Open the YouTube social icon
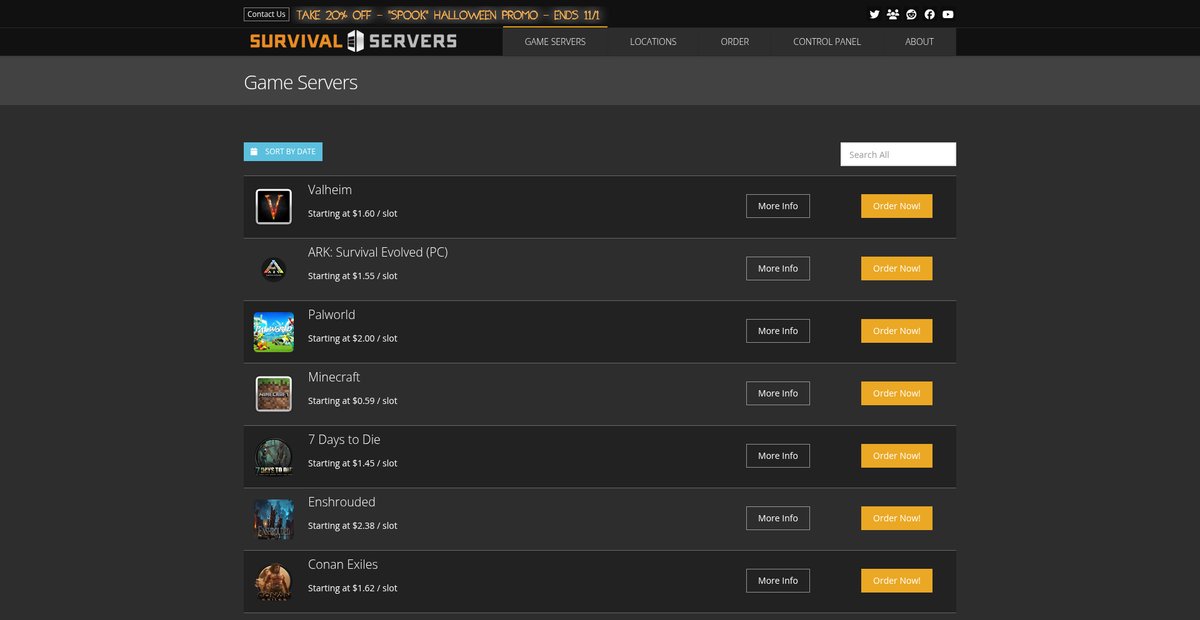1200x620 pixels. coord(948,14)
